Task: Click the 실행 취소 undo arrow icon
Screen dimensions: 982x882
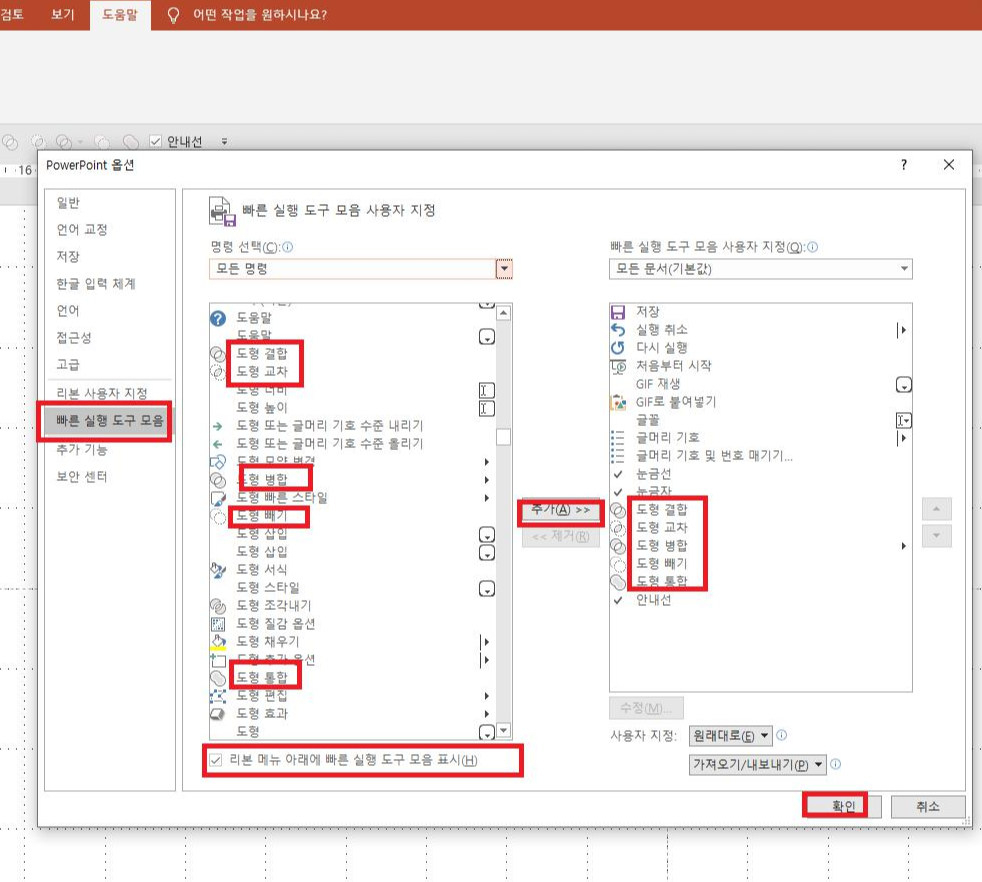Action: (x=618, y=330)
